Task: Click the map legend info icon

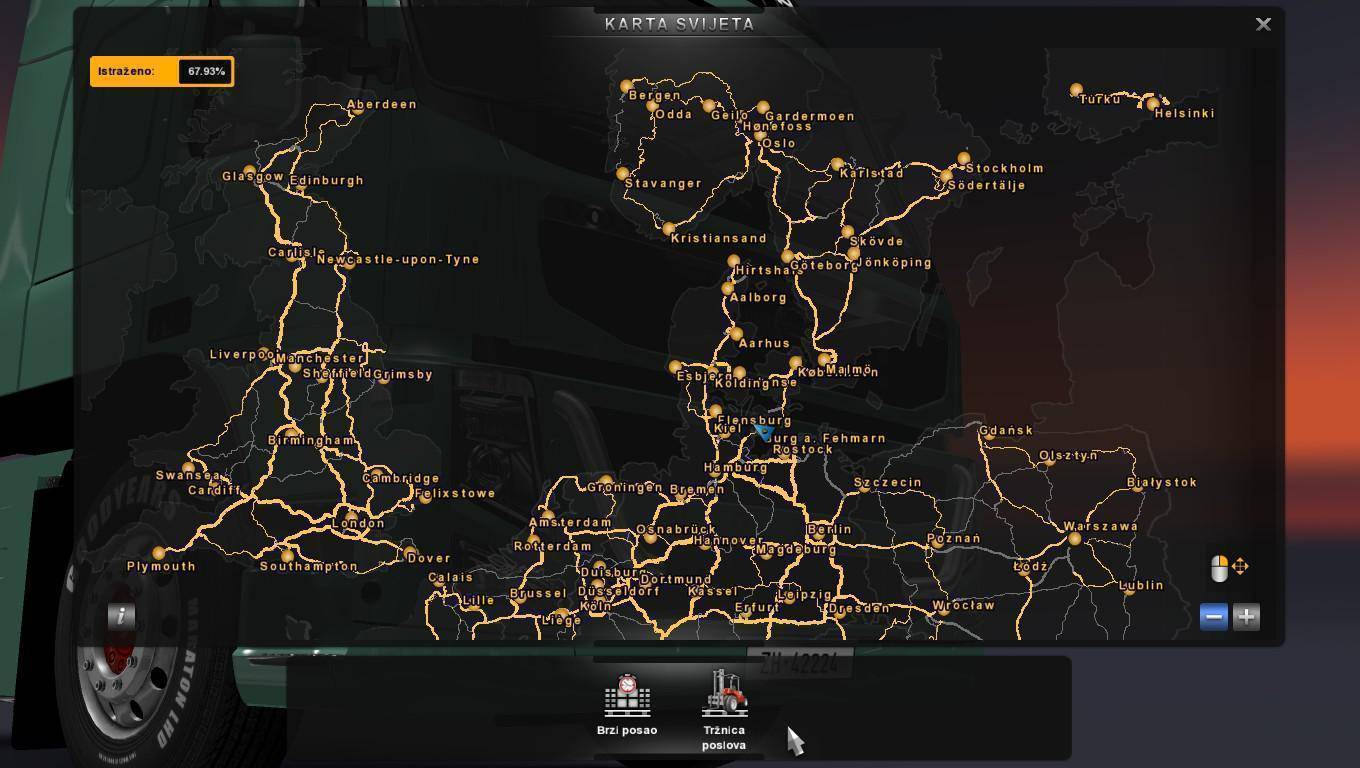Action: (x=121, y=616)
